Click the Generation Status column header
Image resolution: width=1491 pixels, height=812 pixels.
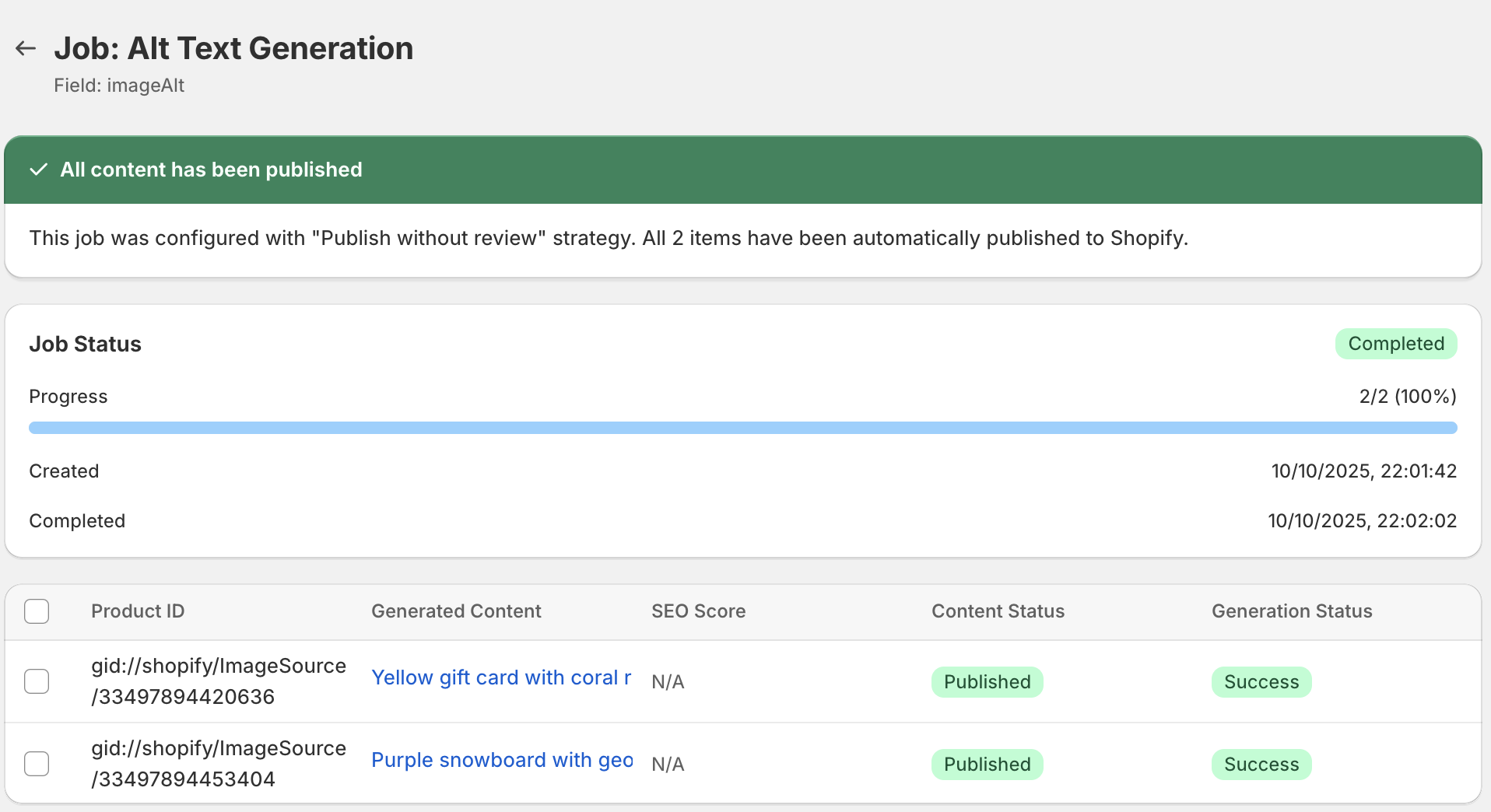point(1292,611)
